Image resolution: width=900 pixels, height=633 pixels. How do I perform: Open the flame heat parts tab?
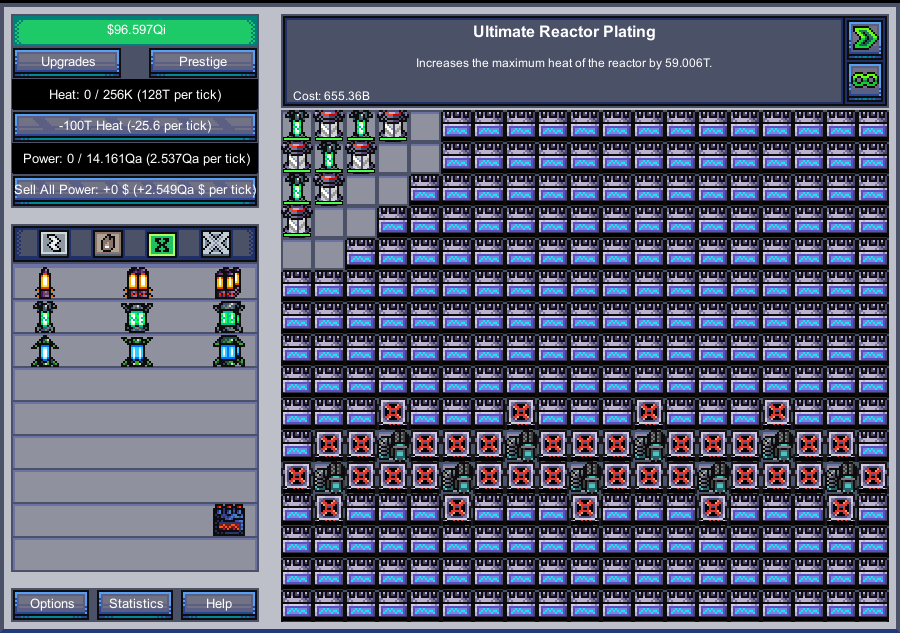[108, 243]
